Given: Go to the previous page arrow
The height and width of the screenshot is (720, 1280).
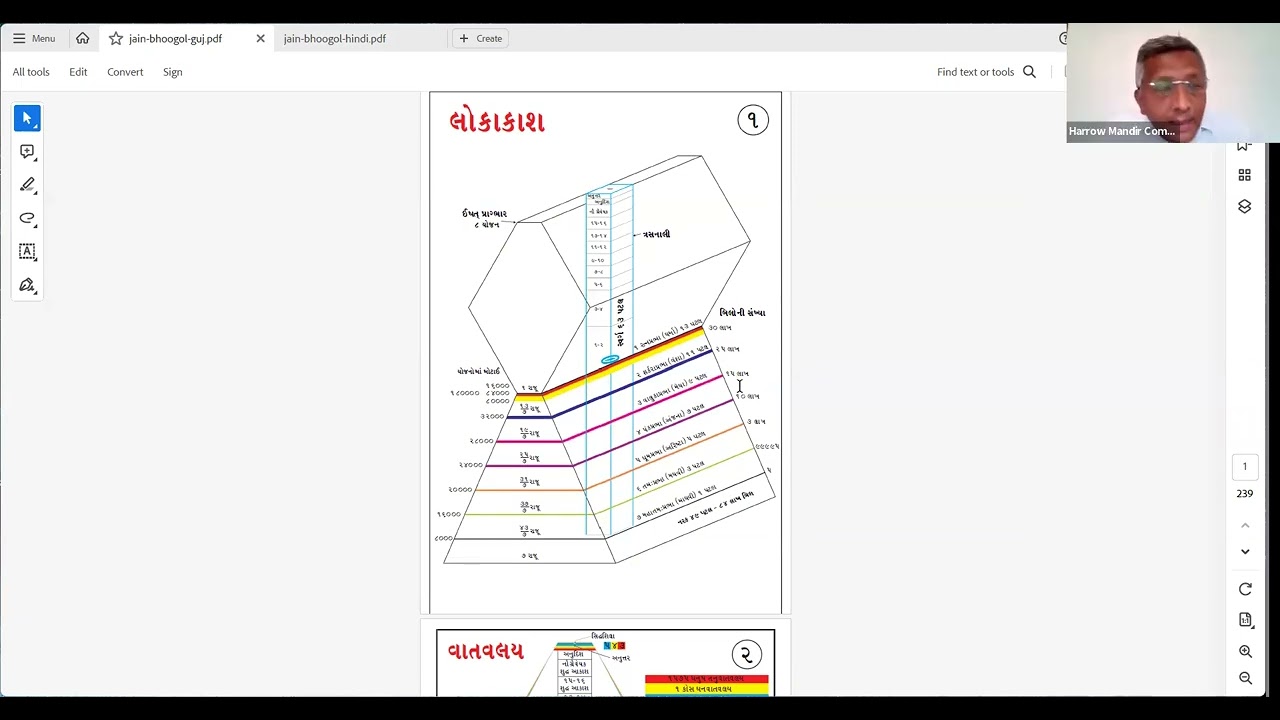Looking at the screenshot, I should point(1245,525).
